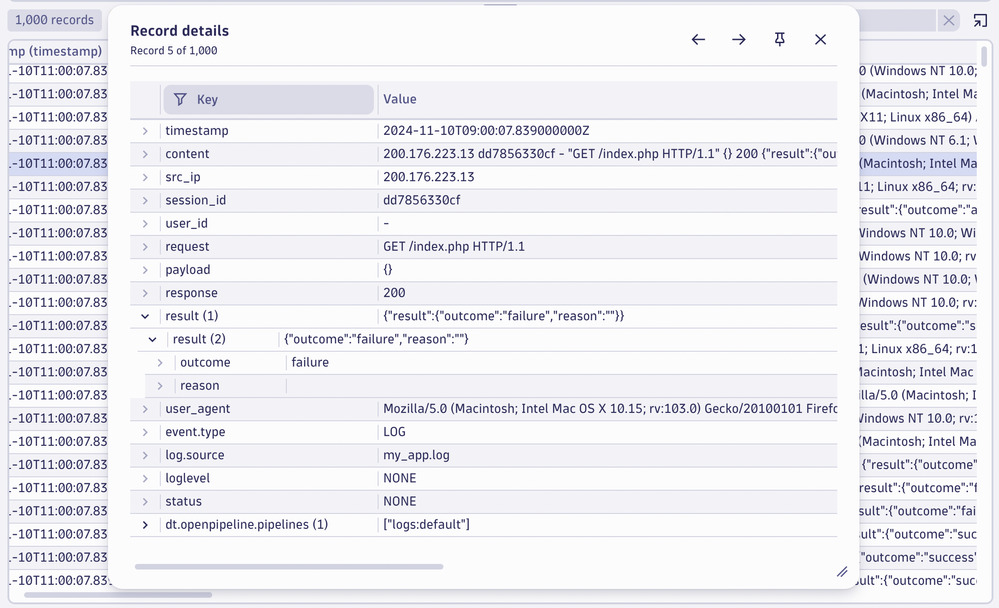Click the dialog horizontal scrollbar
This screenshot has height=608, width=999.
click(289, 567)
